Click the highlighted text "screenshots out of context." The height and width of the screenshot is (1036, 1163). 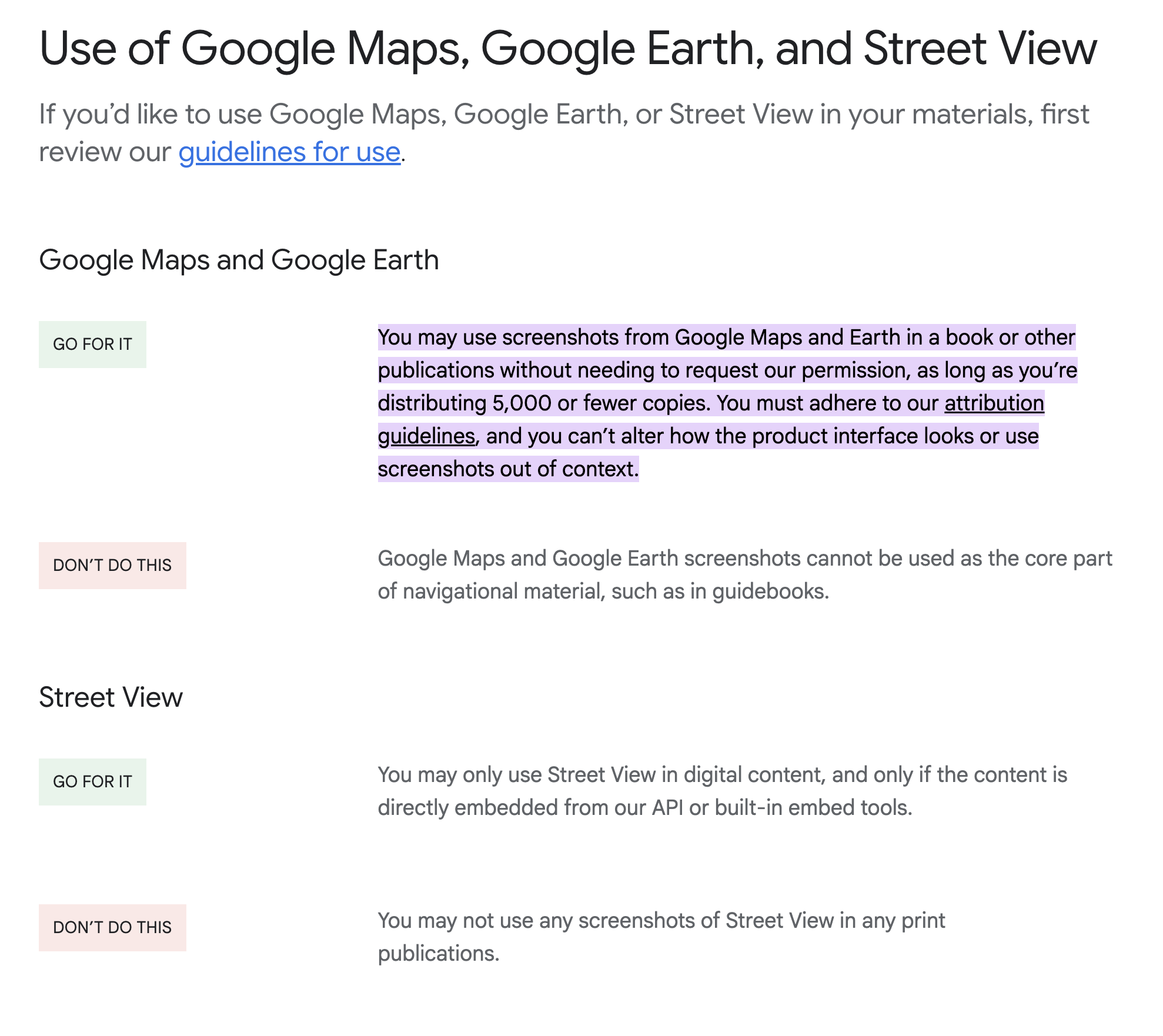click(508, 469)
